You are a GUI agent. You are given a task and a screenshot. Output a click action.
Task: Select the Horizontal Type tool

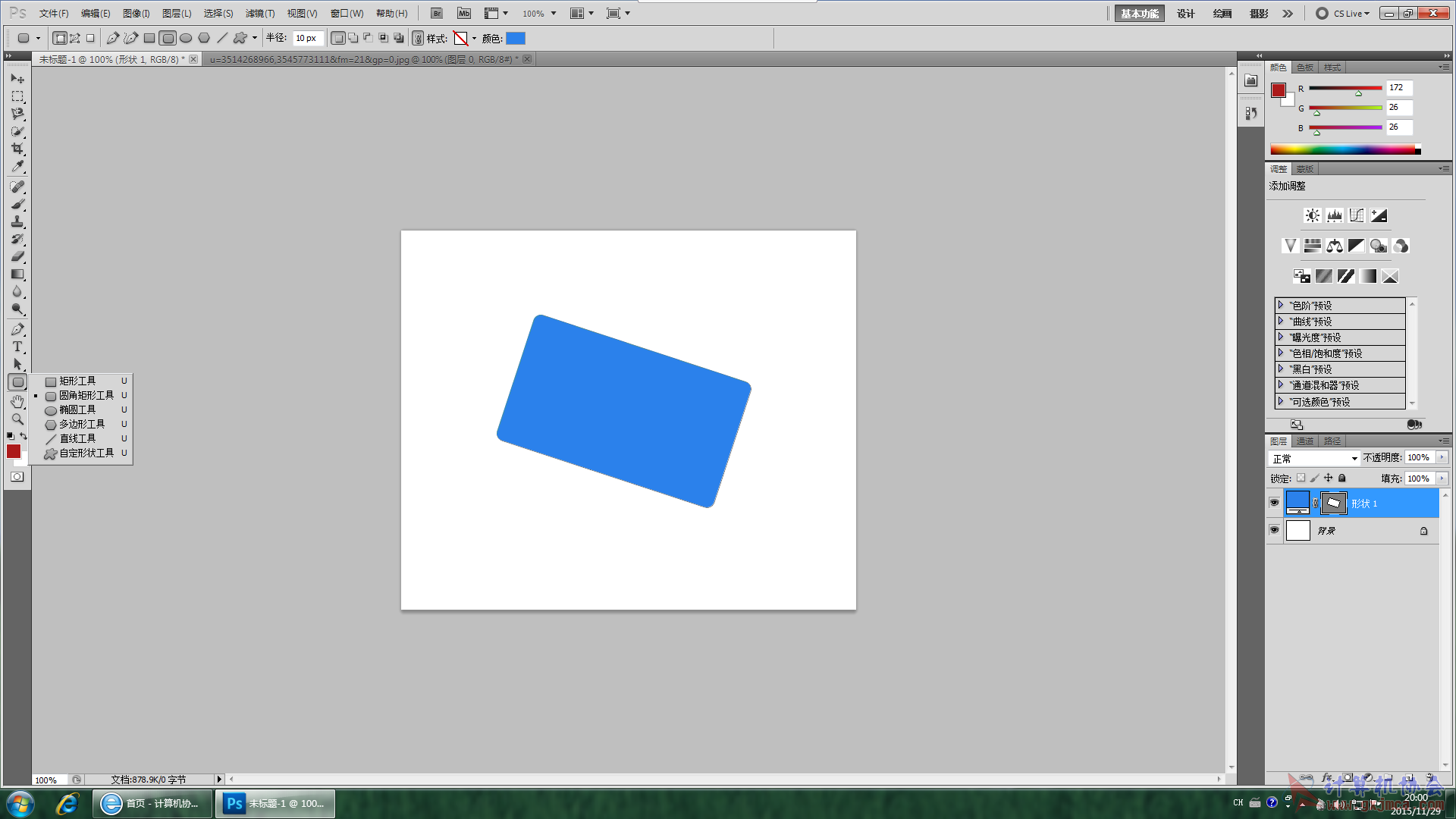pyautogui.click(x=17, y=347)
